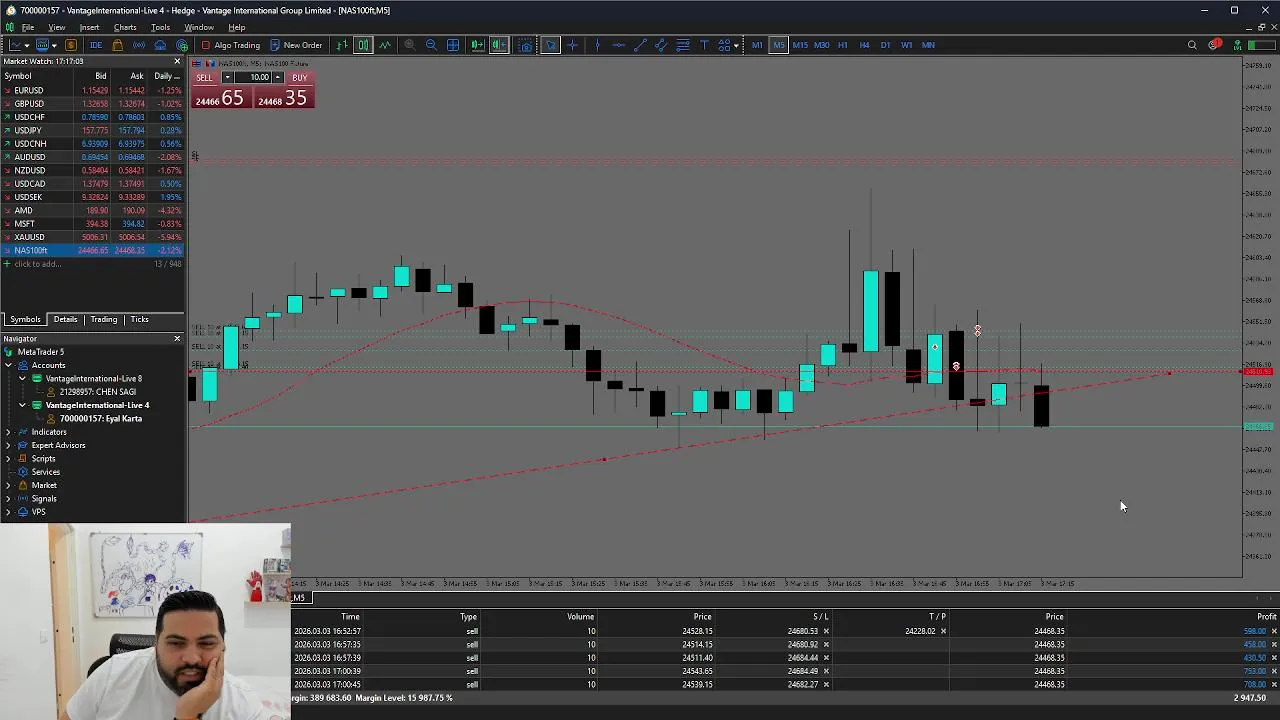Open the Signals toolbar icon

(139, 45)
